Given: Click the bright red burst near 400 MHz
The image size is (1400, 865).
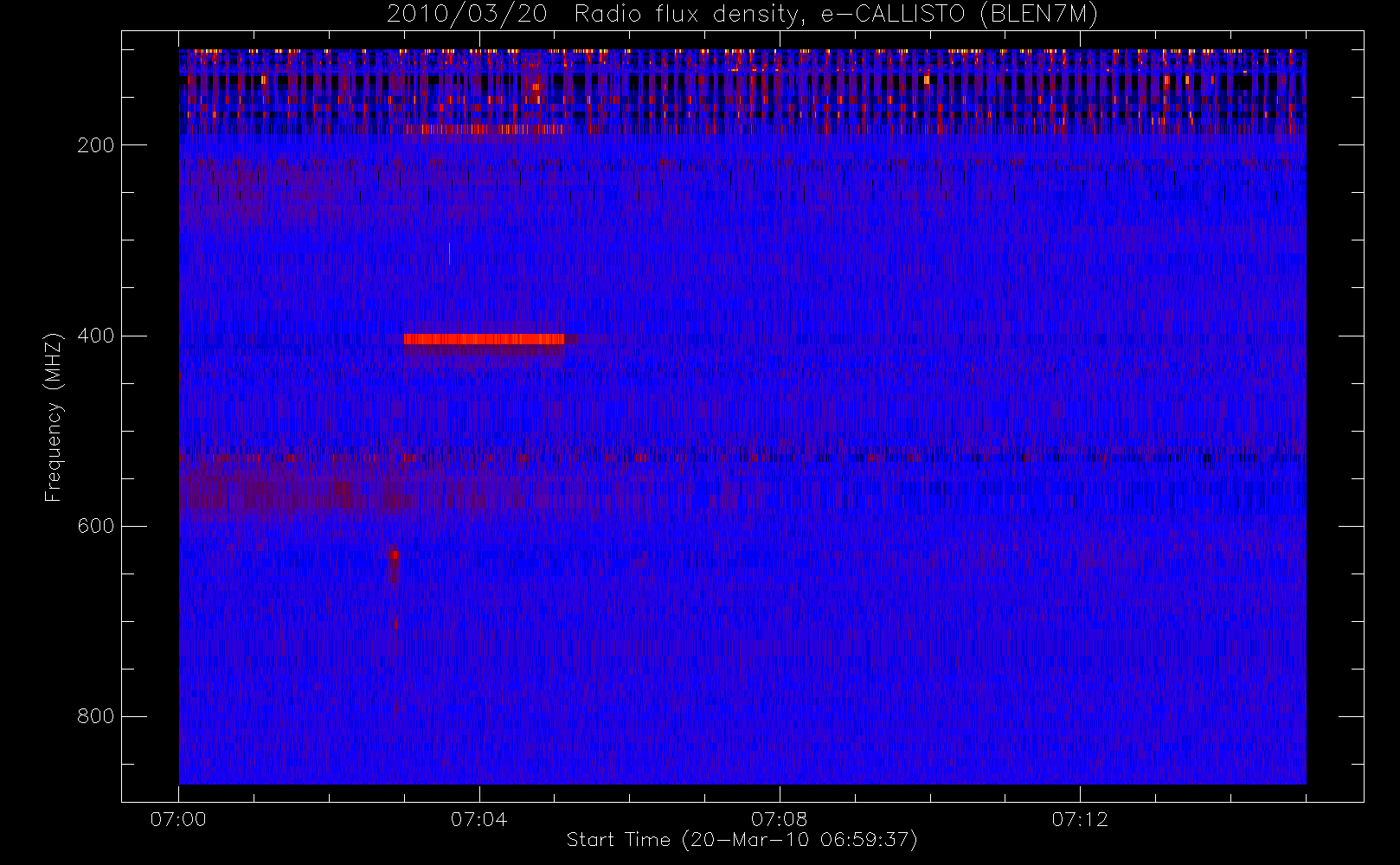Looking at the screenshot, I should pos(484,339).
